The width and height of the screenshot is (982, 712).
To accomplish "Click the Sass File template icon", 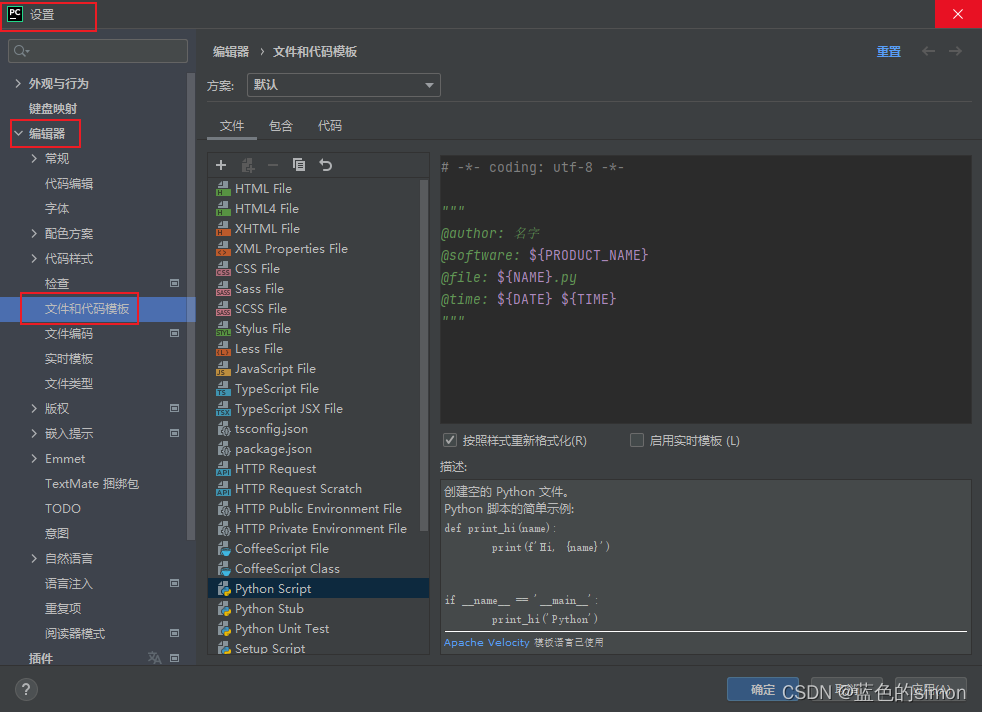I will click(224, 289).
